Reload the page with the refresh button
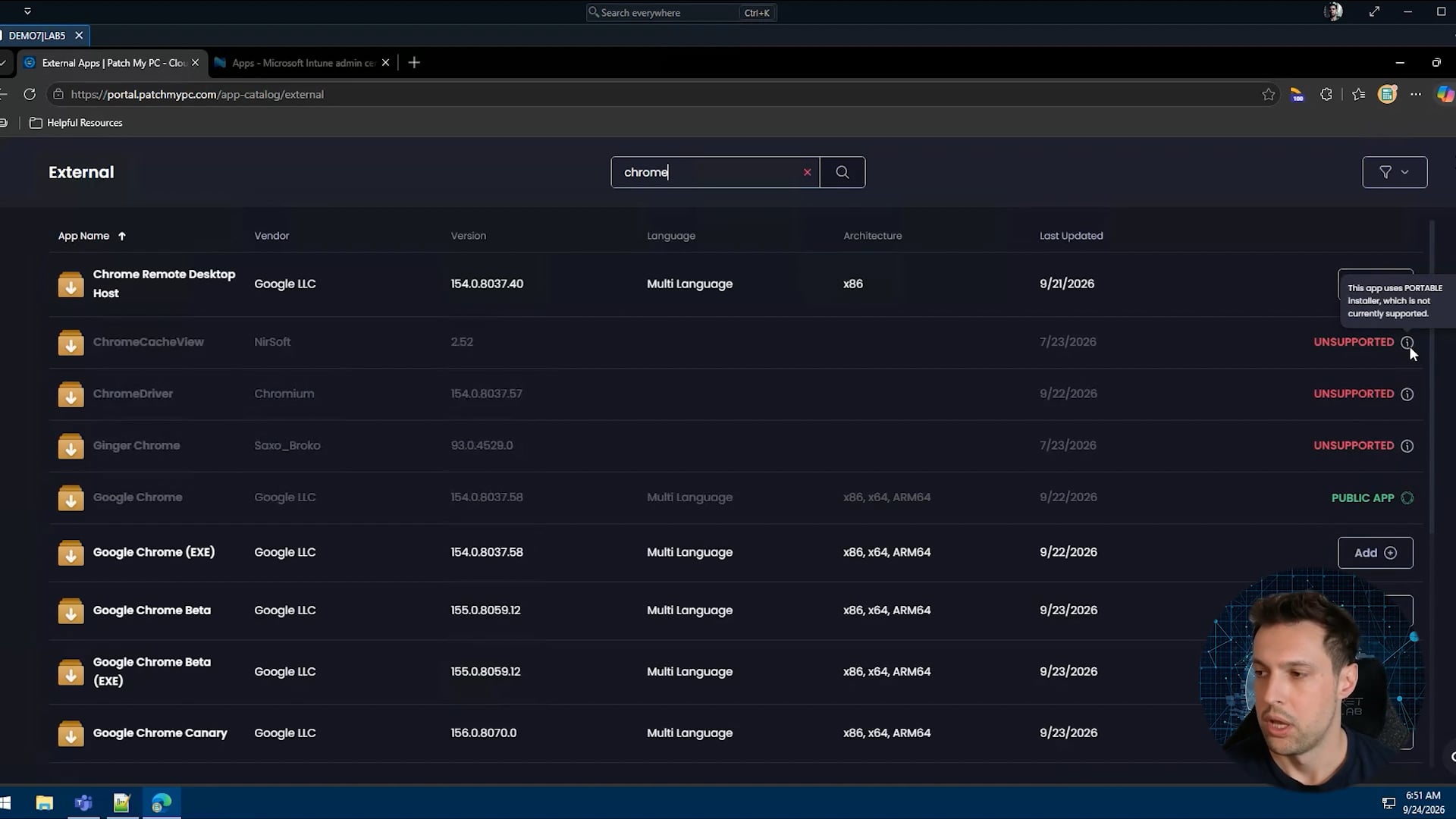Screen dimensions: 1456x819 pyautogui.click(x=30, y=94)
